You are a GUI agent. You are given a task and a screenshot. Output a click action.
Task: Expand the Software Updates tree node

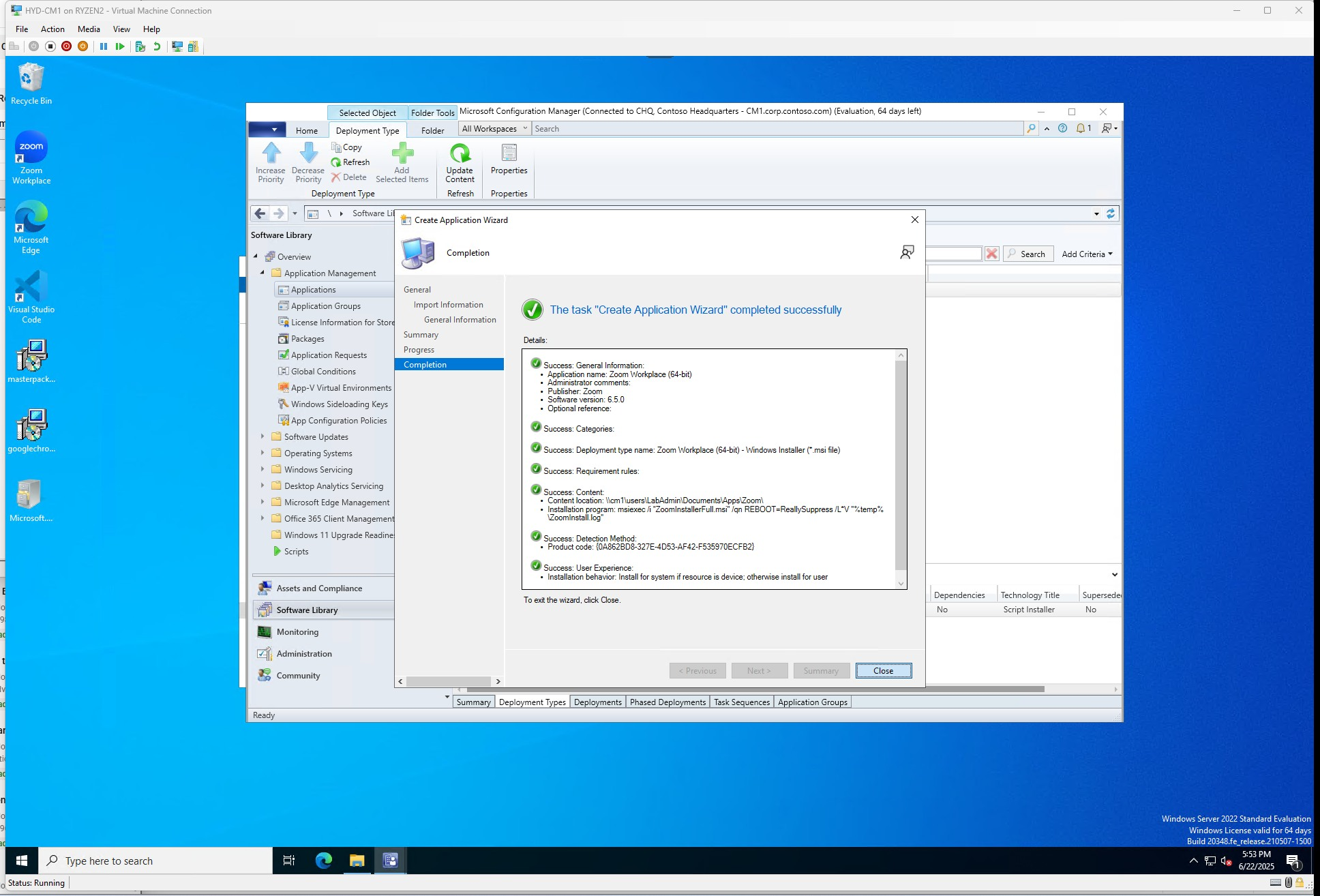coord(262,436)
